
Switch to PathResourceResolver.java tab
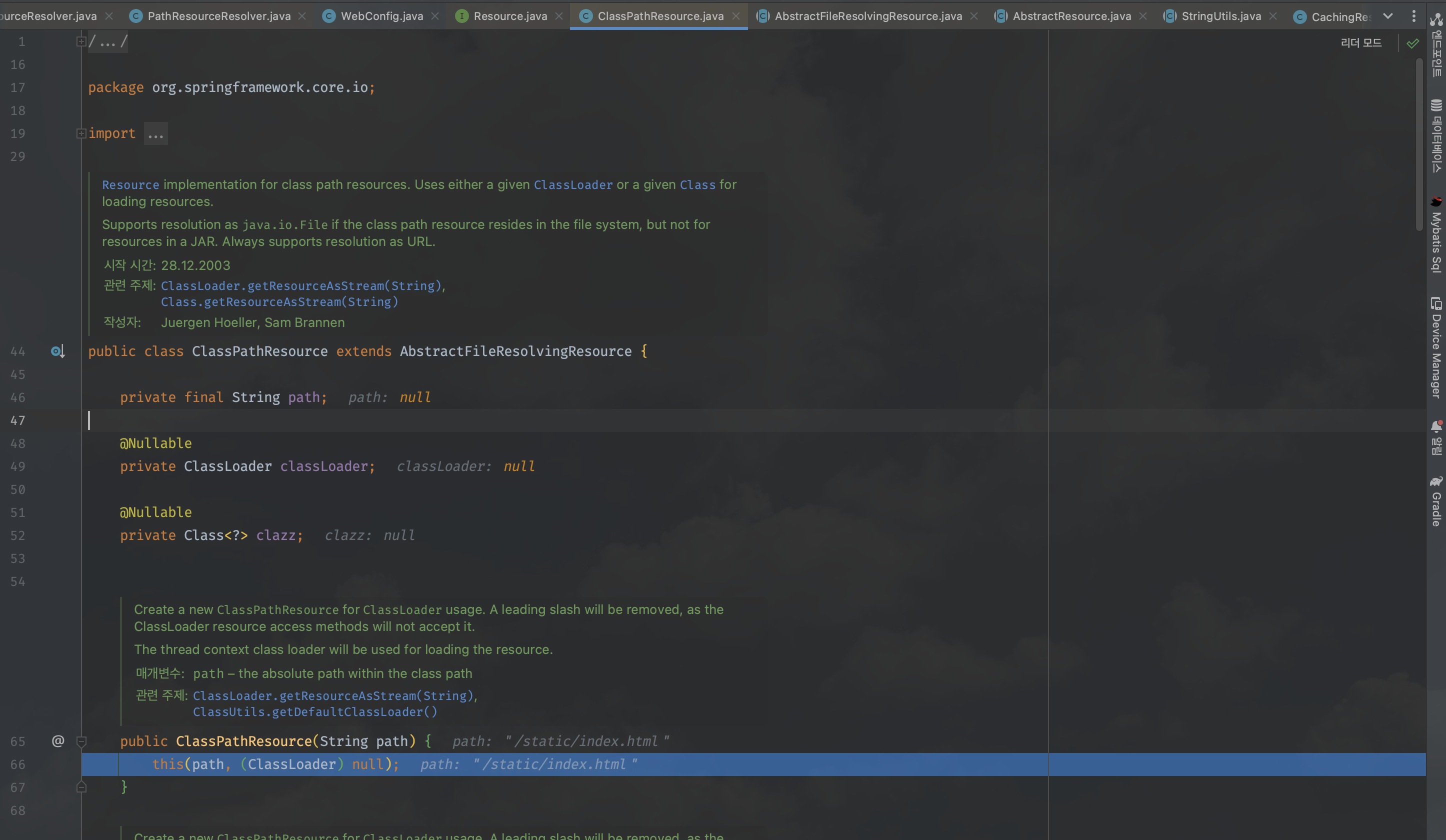219,16
